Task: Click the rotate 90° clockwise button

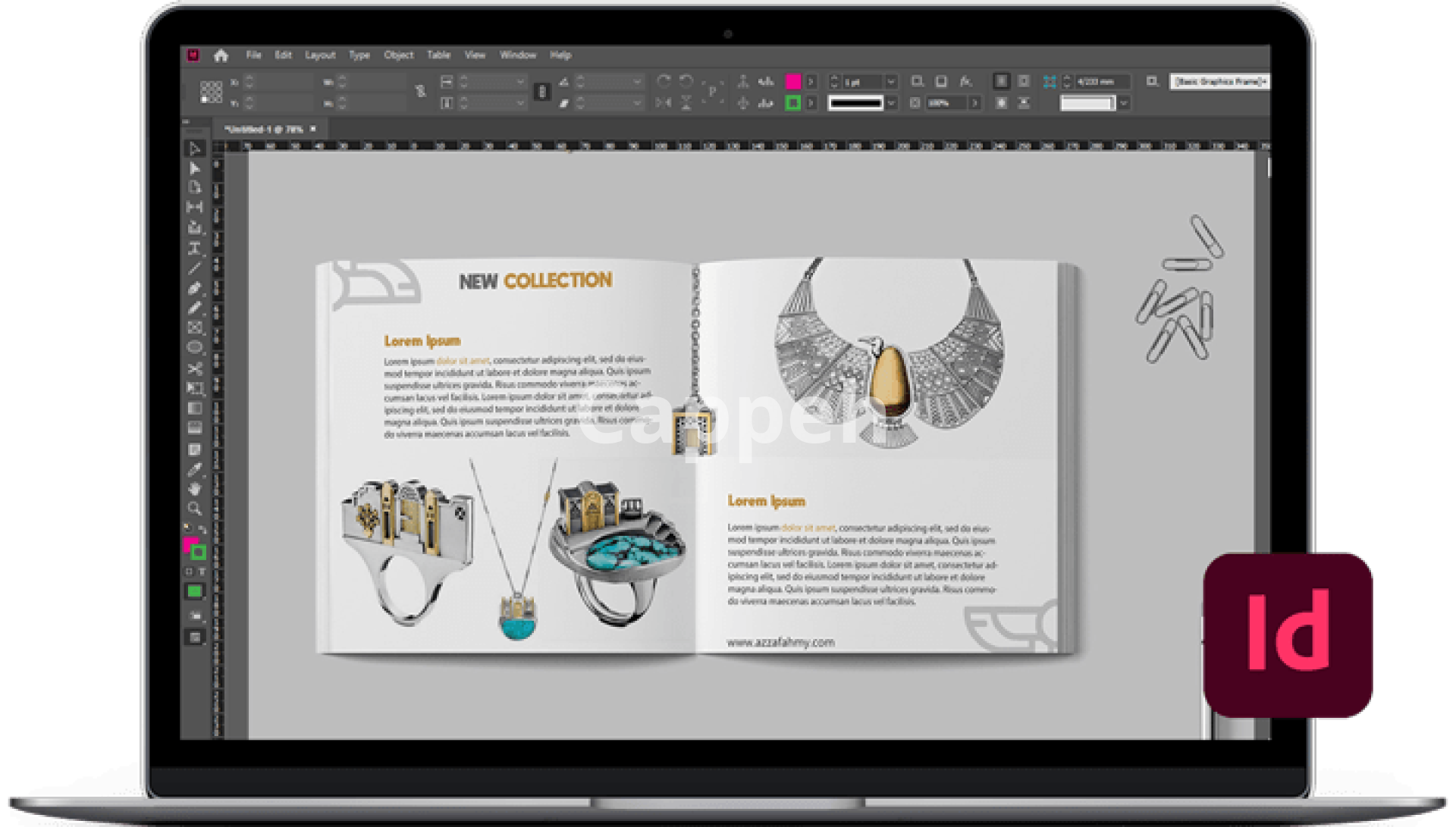Action: coord(664,80)
